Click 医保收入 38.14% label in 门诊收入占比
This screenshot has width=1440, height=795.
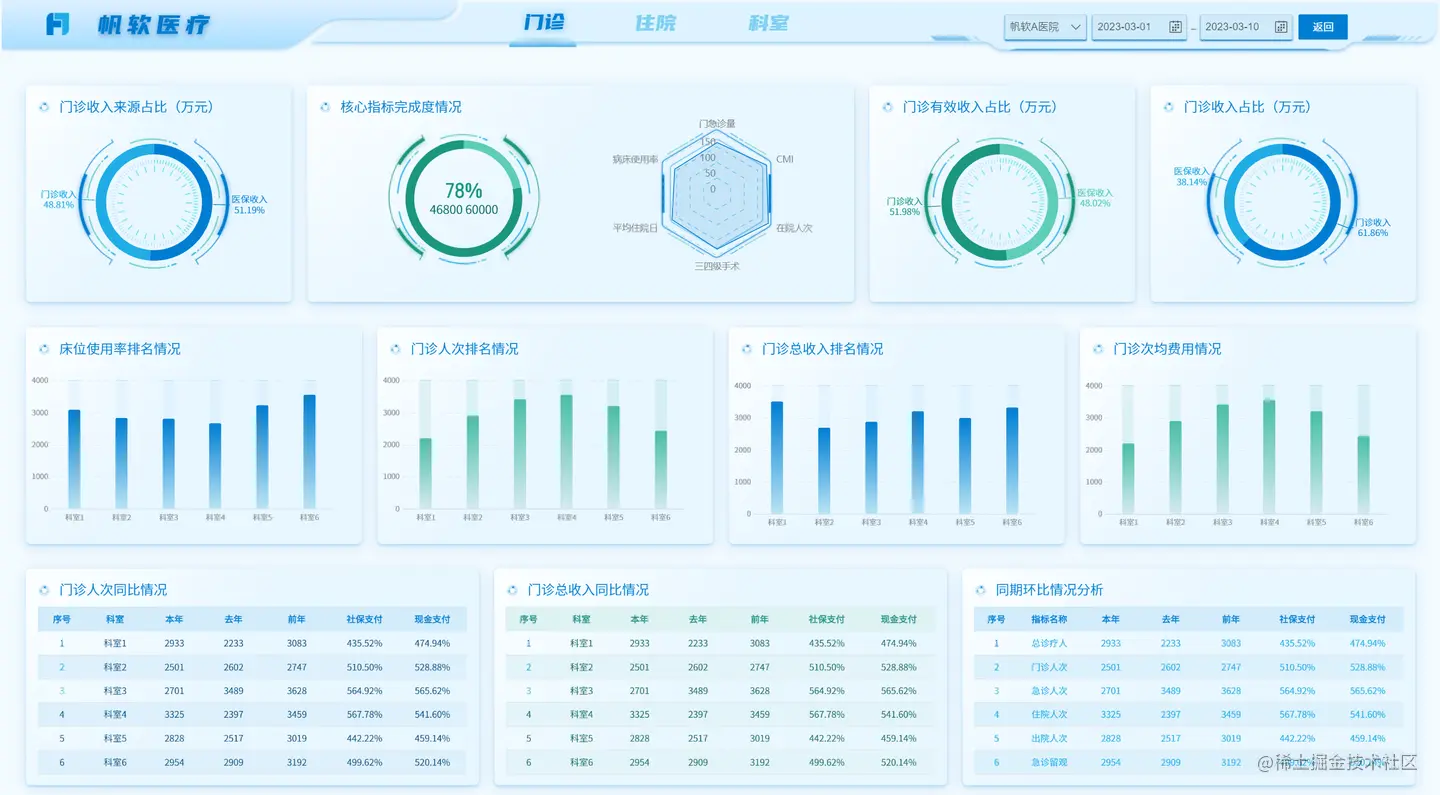tap(1191, 177)
